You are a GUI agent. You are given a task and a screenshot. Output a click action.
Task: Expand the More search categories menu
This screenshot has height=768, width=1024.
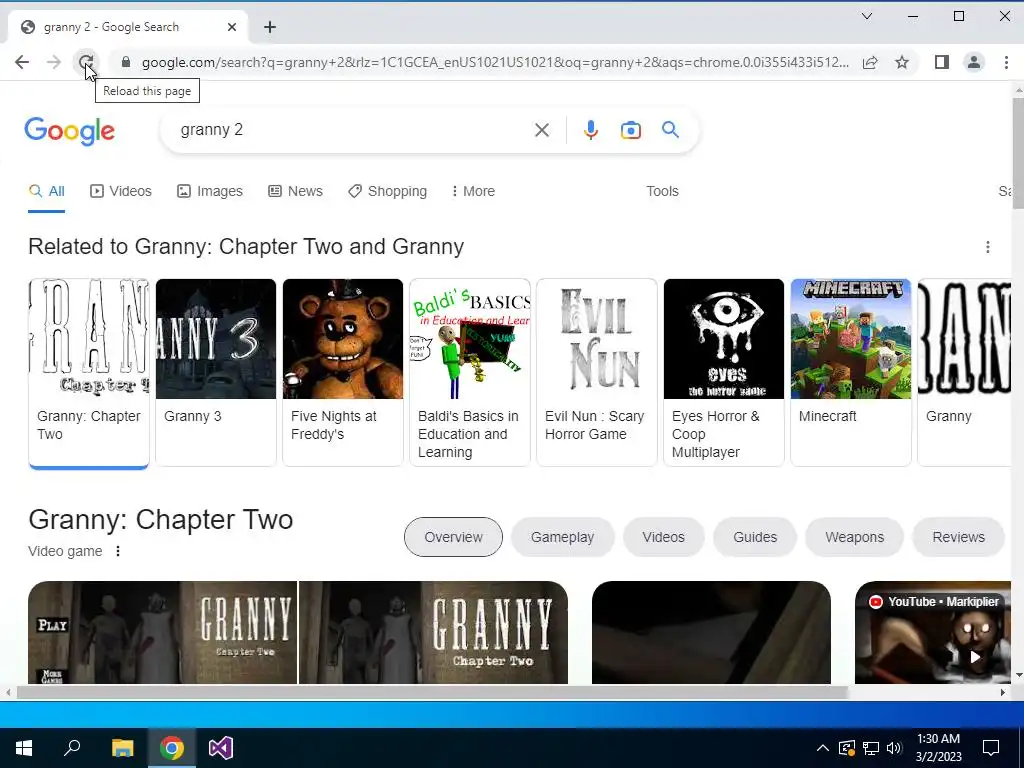pos(473,191)
